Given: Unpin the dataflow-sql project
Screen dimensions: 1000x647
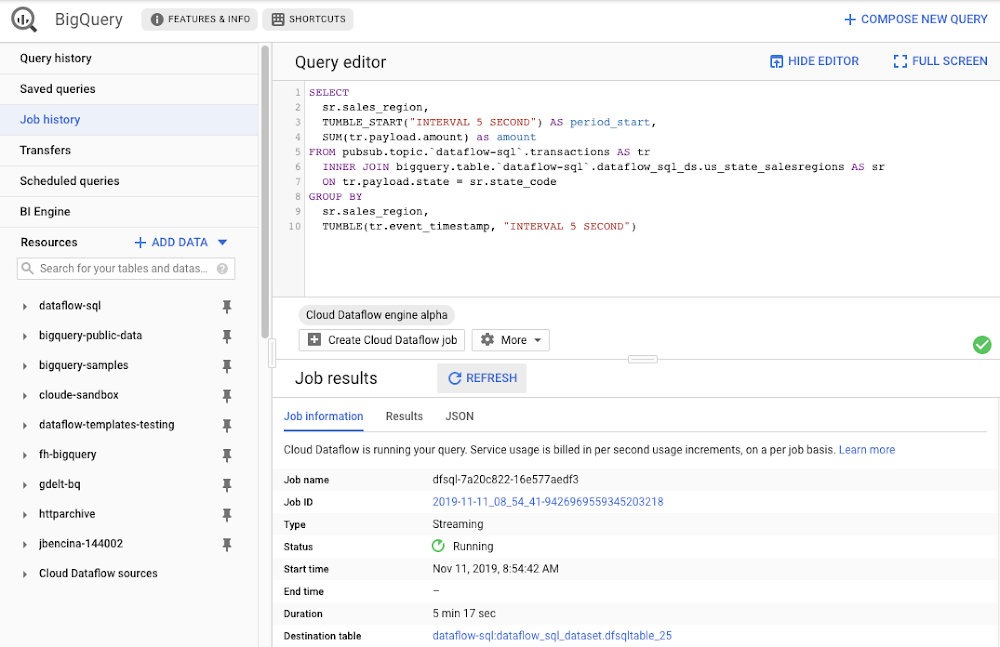Looking at the screenshot, I should point(226,306).
